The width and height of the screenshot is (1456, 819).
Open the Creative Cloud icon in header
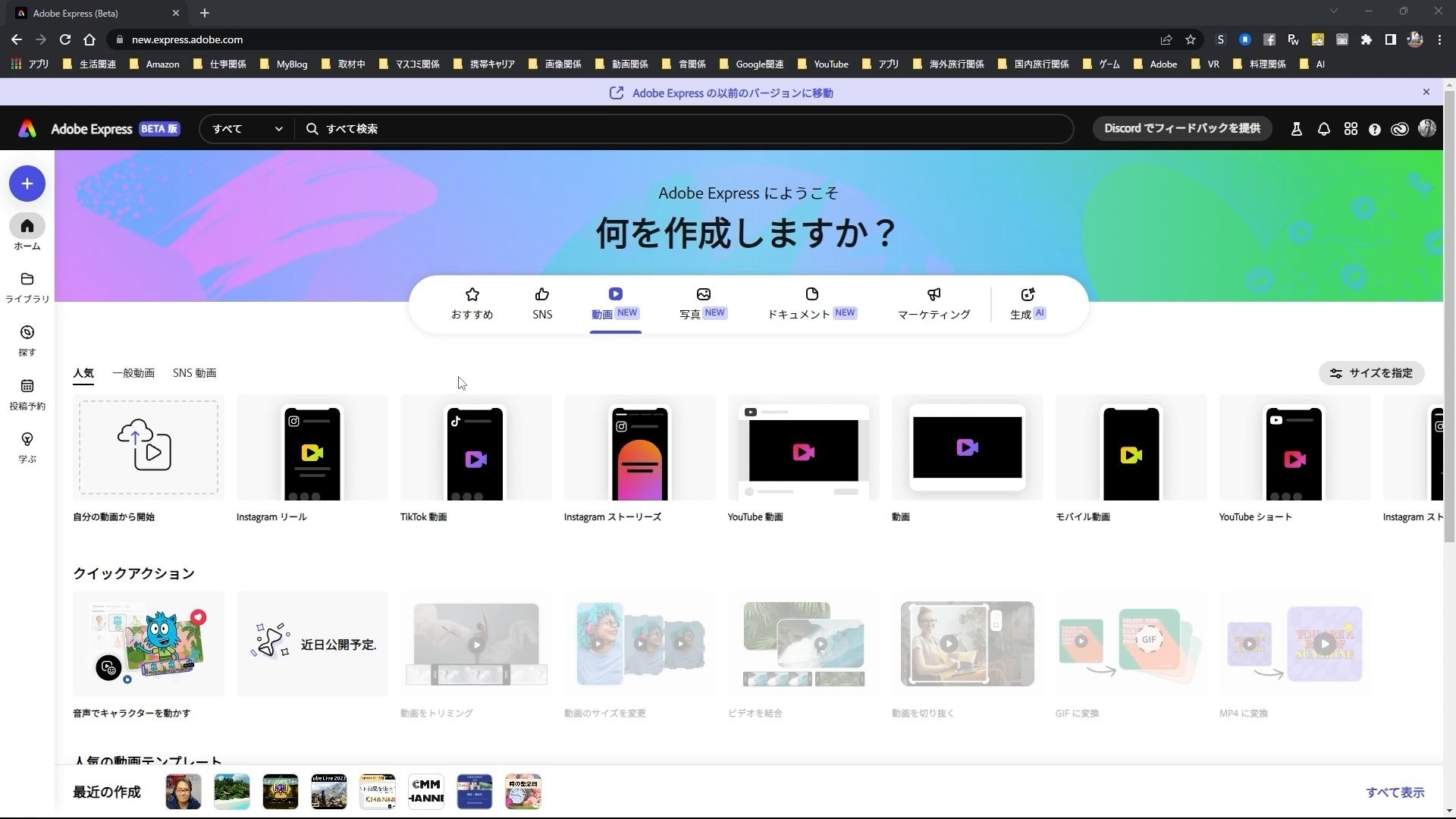1400,128
